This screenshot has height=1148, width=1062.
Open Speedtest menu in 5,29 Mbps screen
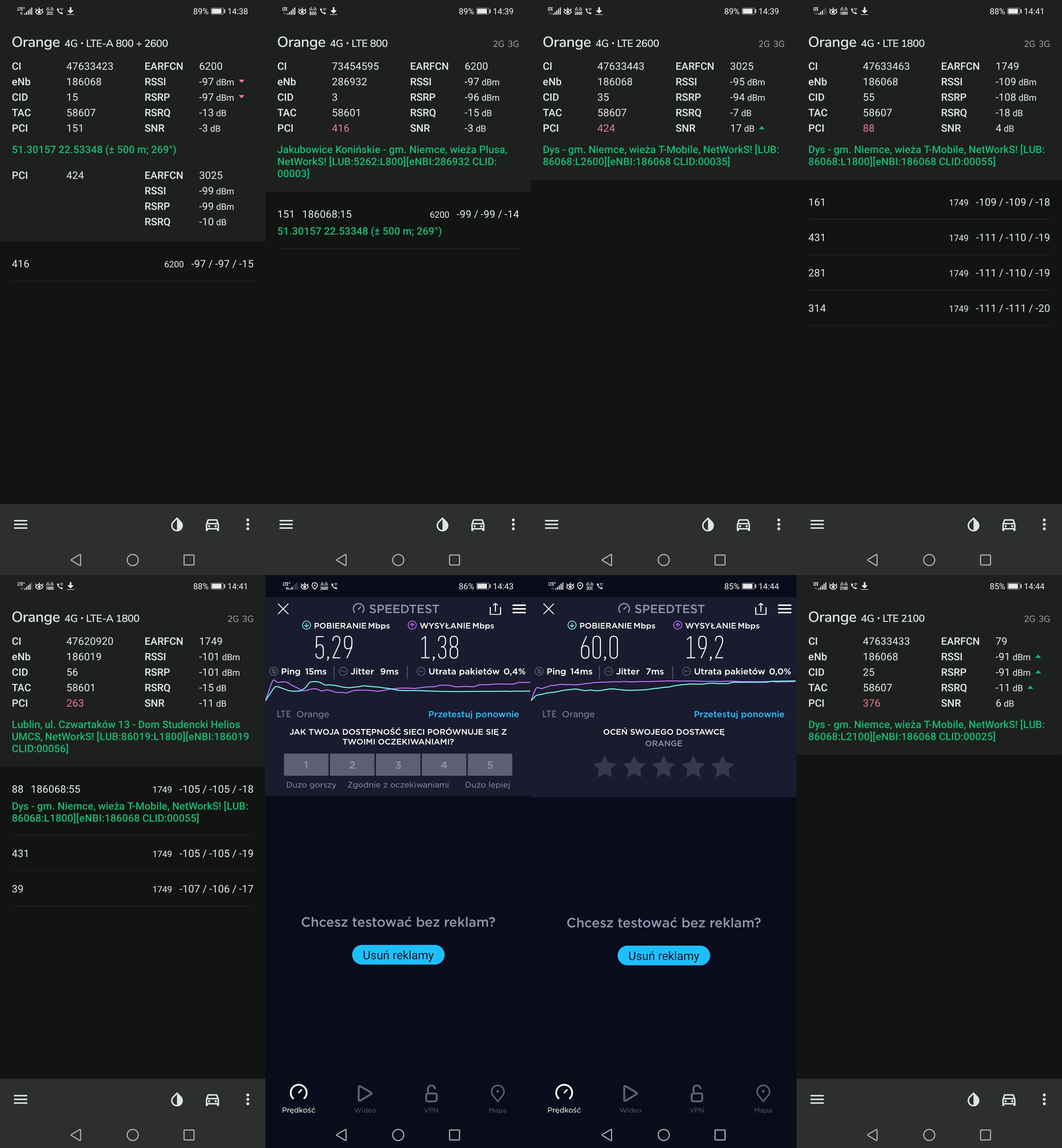click(519, 609)
